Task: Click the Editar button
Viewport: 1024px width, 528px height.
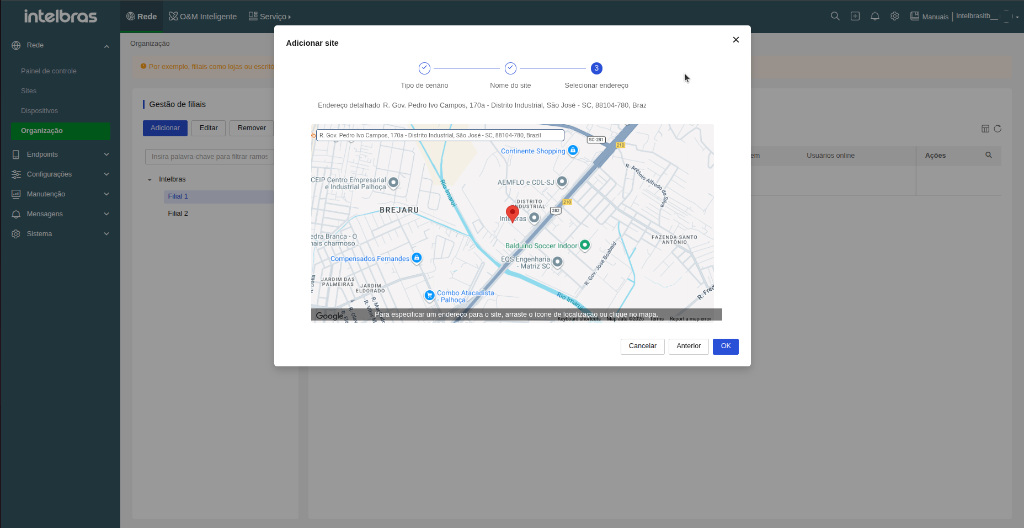Action: coord(208,128)
